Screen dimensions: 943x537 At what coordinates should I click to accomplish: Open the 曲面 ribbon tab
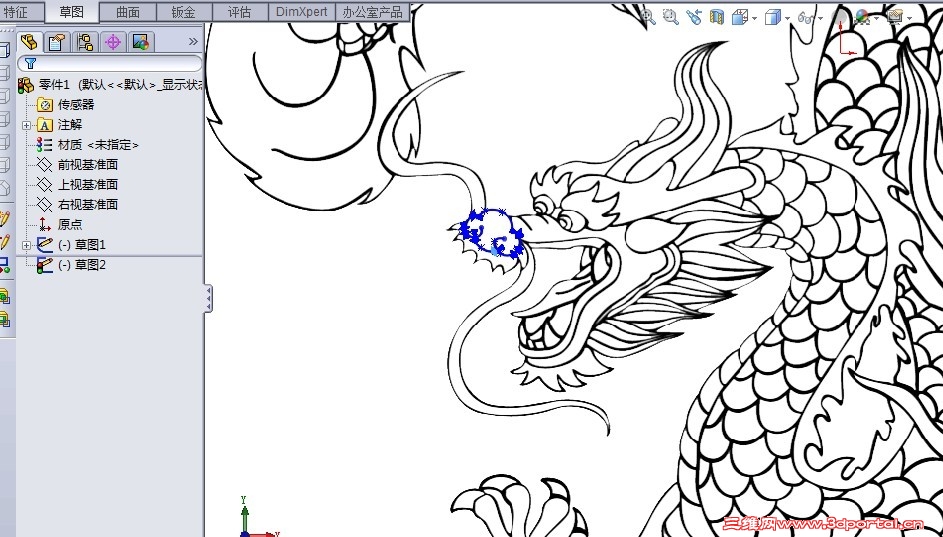point(127,12)
